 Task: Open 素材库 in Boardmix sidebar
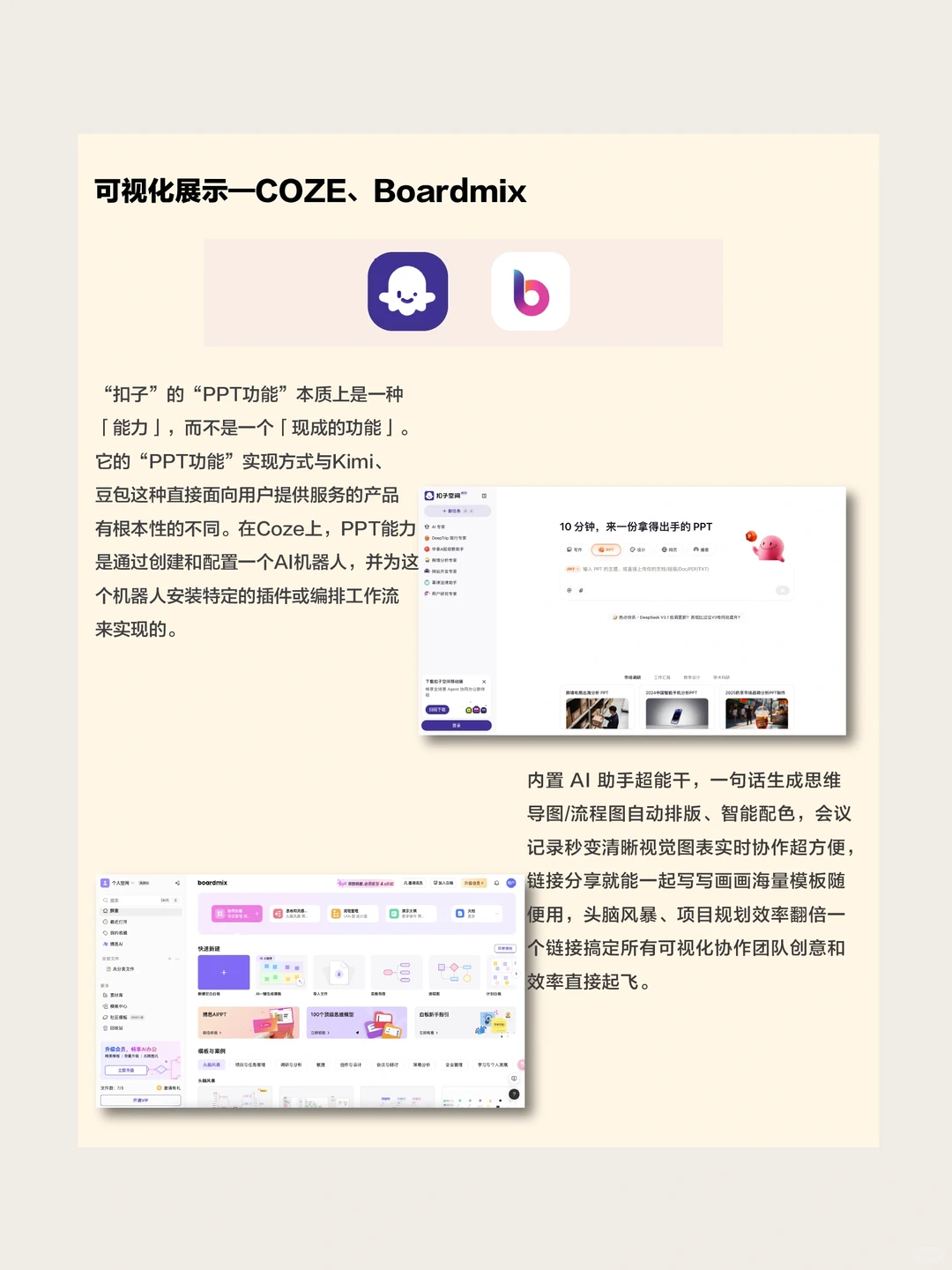113,995
